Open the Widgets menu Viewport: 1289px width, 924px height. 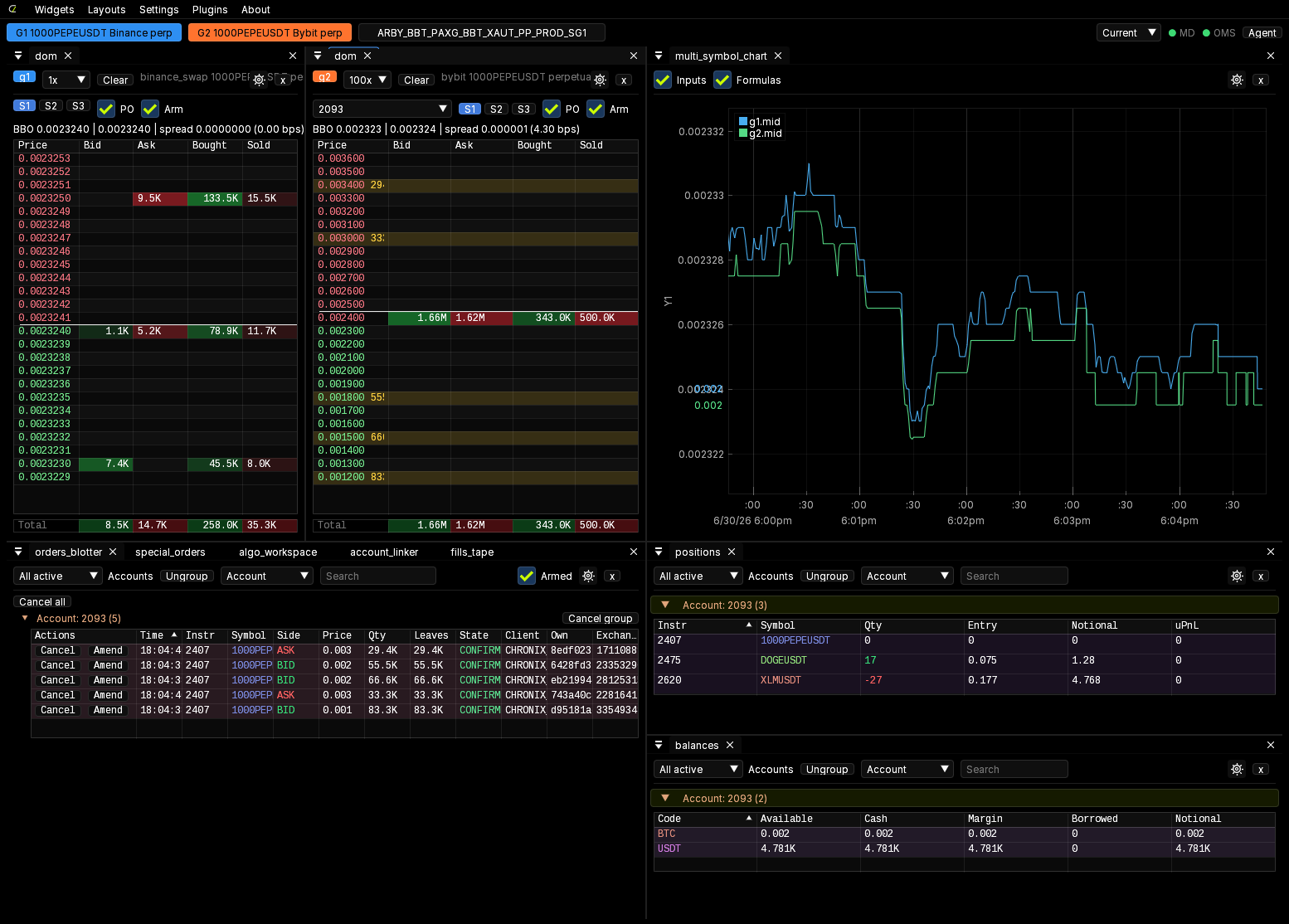[55, 10]
